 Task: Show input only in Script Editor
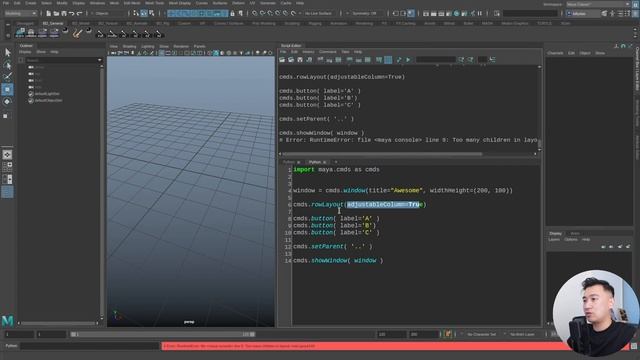(x=359, y=60)
